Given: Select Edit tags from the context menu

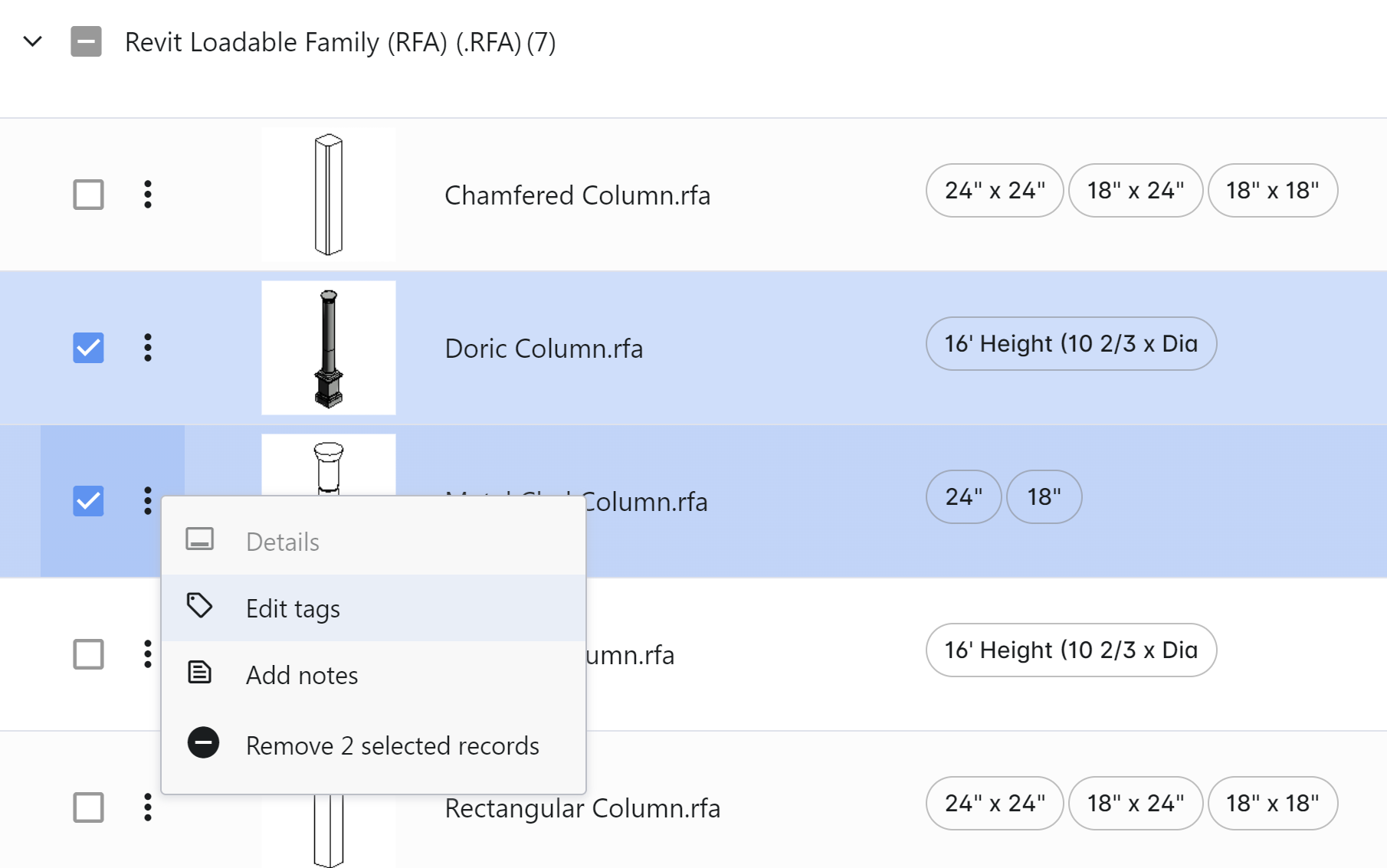Looking at the screenshot, I should (293, 608).
